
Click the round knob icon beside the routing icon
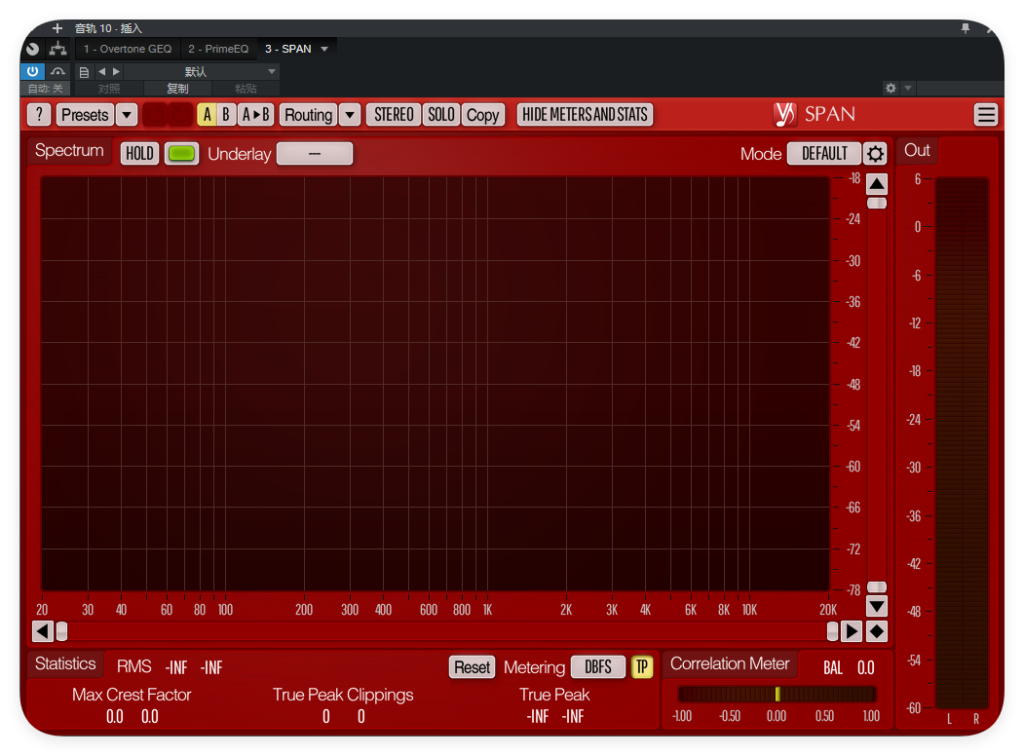pyautogui.click(x=33, y=49)
